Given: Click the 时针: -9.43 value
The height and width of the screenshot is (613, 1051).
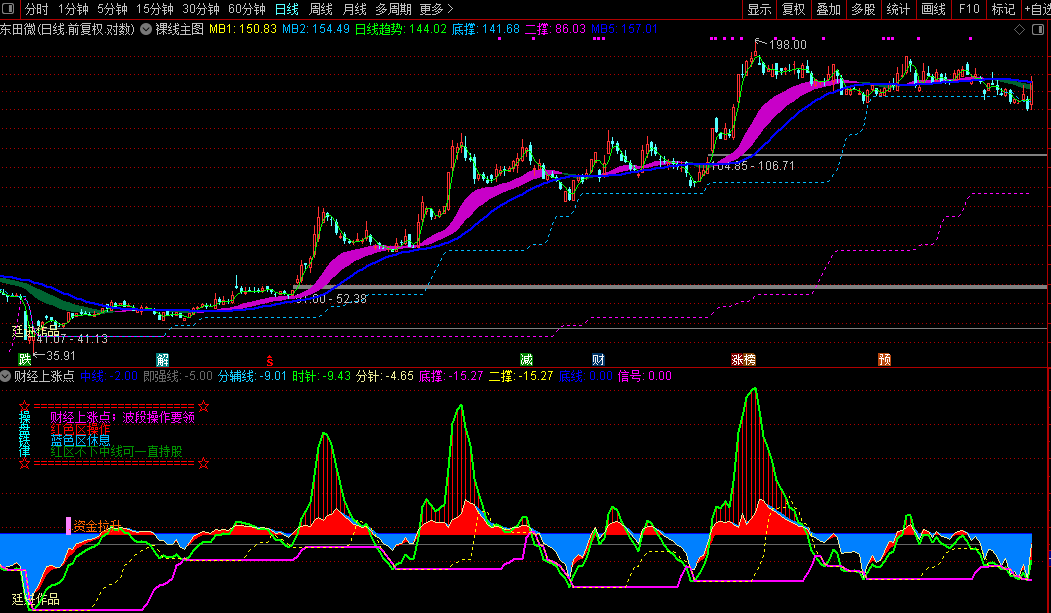Looking at the screenshot, I should (x=322, y=376).
